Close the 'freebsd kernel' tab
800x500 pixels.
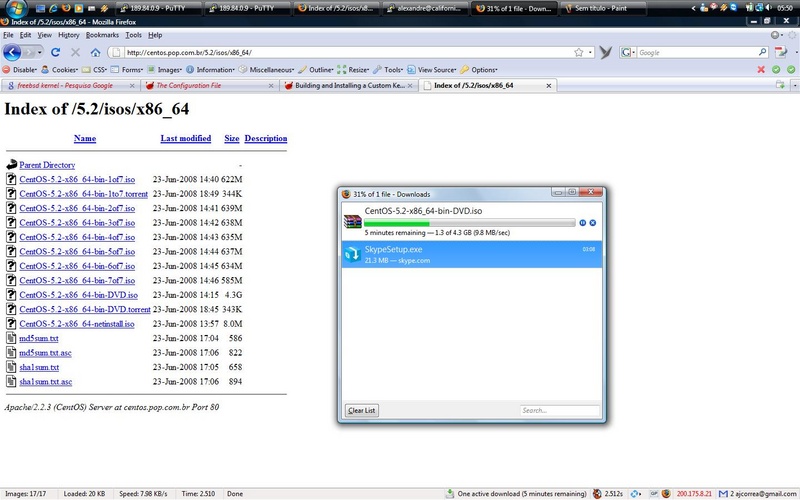click(132, 86)
